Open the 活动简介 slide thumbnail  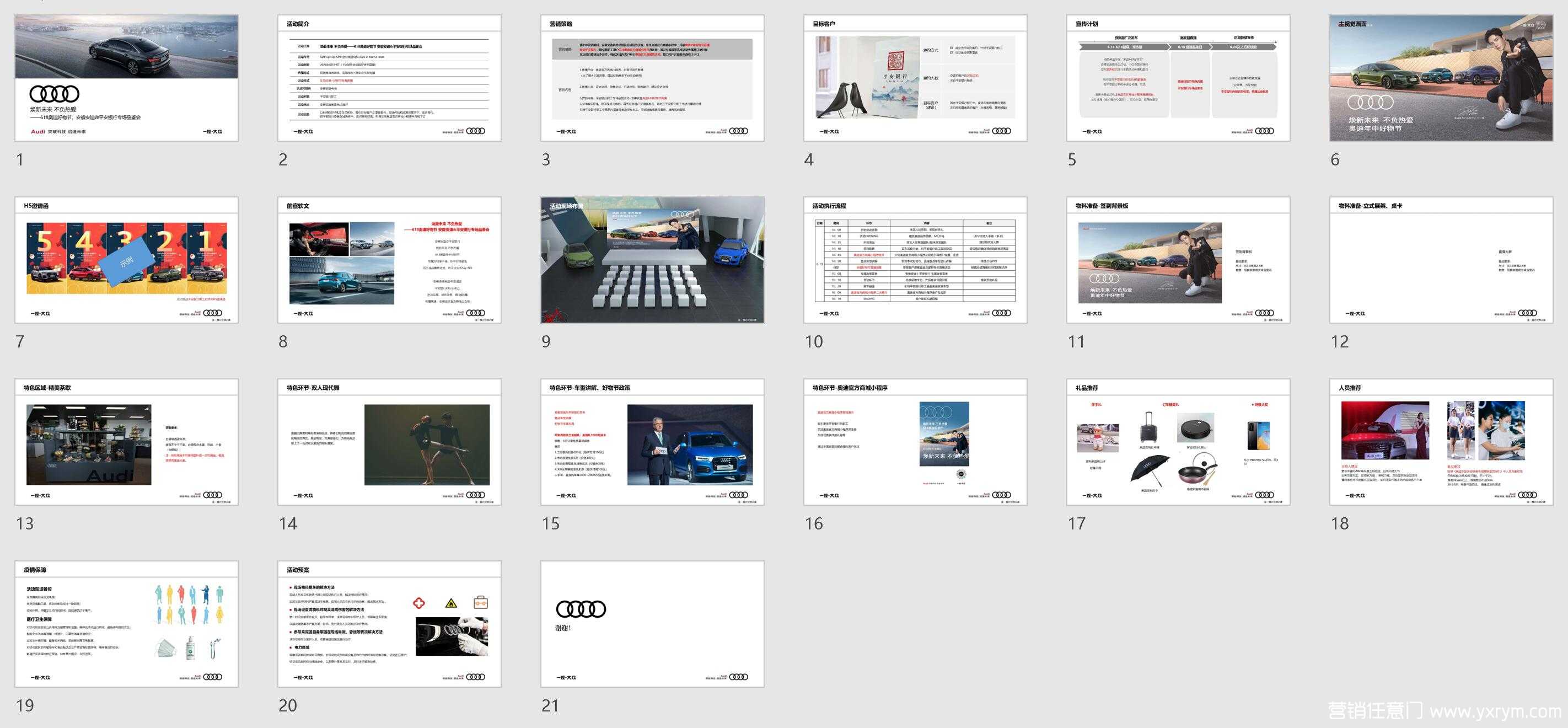(390, 78)
